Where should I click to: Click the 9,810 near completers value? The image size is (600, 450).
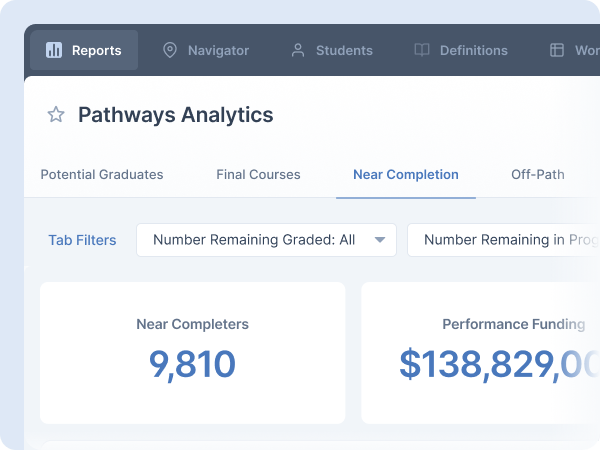pyautogui.click(x=192, y=364)
